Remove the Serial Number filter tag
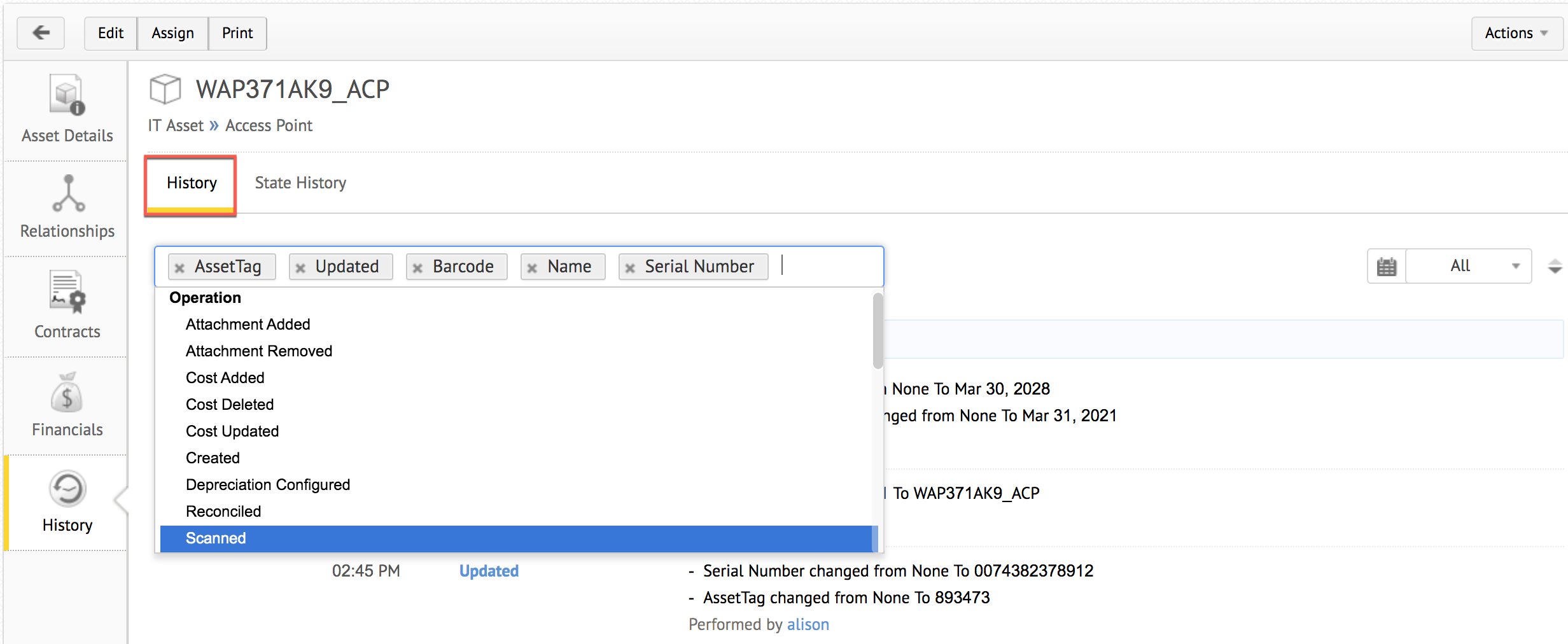Viewport: 1568px width, 644px height. (x=630, y=268)
